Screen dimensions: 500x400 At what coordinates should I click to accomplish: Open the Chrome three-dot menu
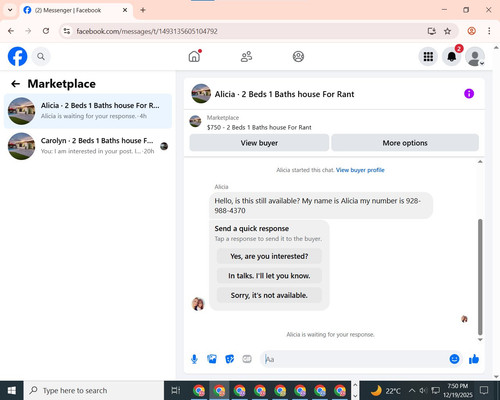pos(489,31)
